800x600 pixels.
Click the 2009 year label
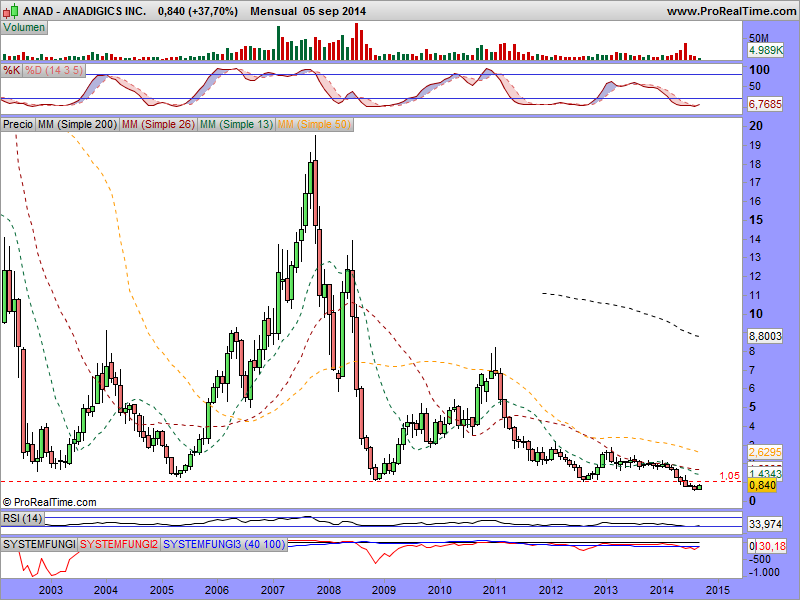click(384, 590)
